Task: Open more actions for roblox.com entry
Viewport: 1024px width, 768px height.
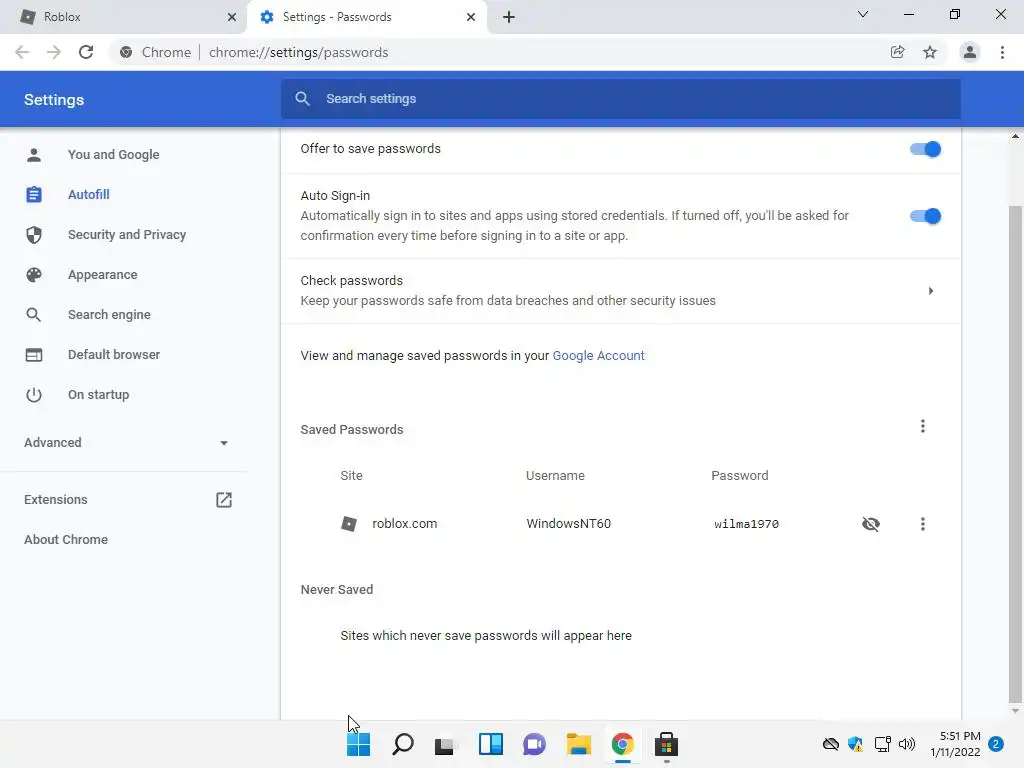Action: 923,524
